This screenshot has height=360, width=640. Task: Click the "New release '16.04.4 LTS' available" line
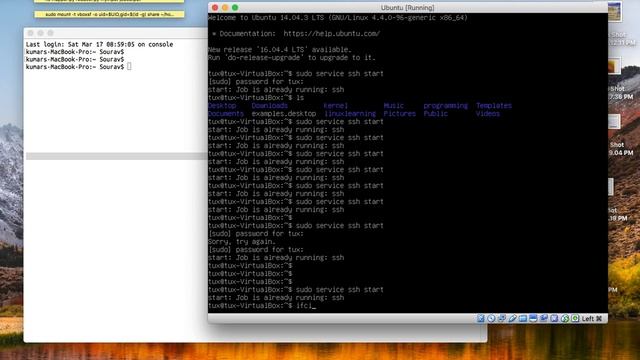[280, 49]
